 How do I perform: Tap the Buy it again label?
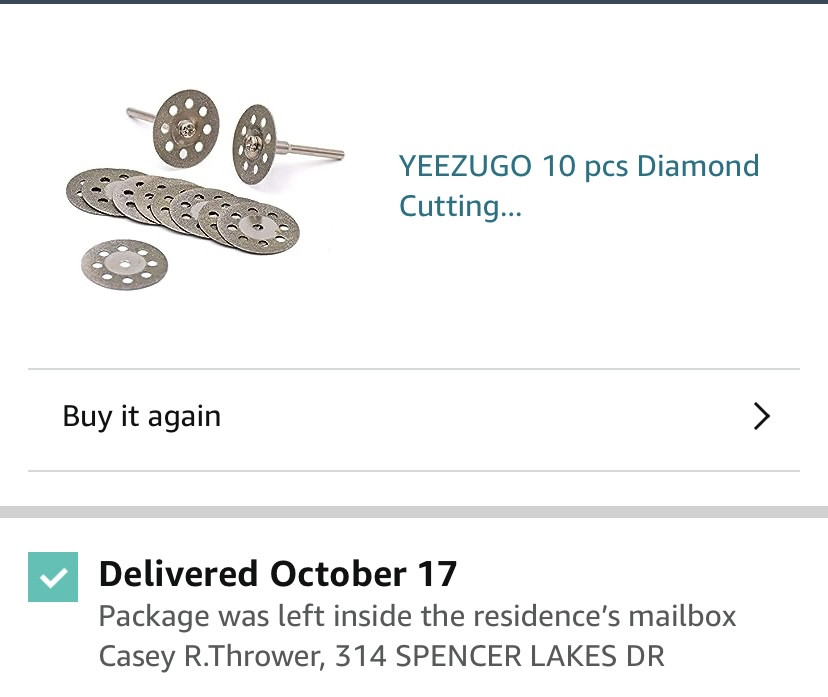point(141,416)
